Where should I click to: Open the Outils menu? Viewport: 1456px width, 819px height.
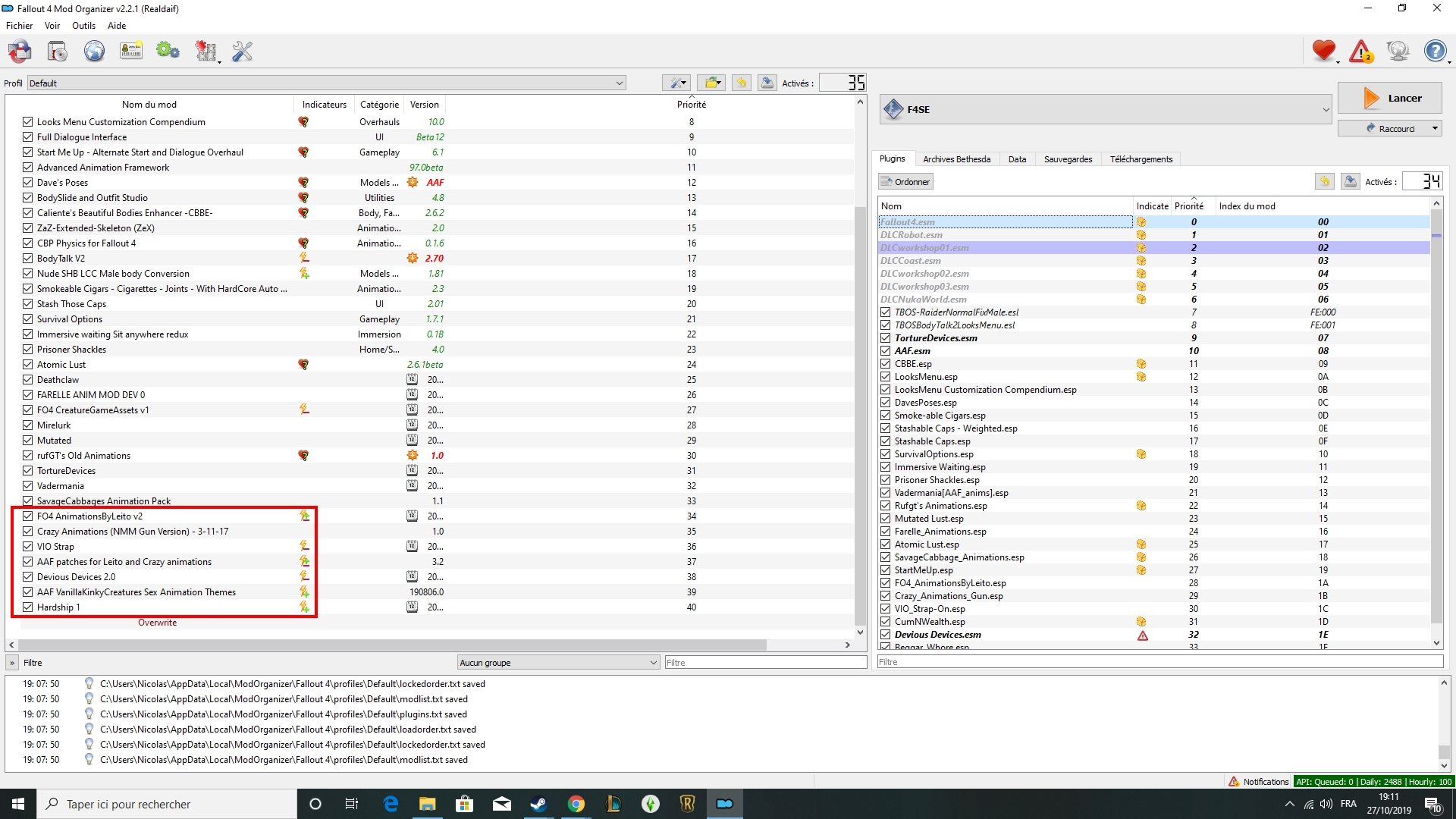pos(83,25)
